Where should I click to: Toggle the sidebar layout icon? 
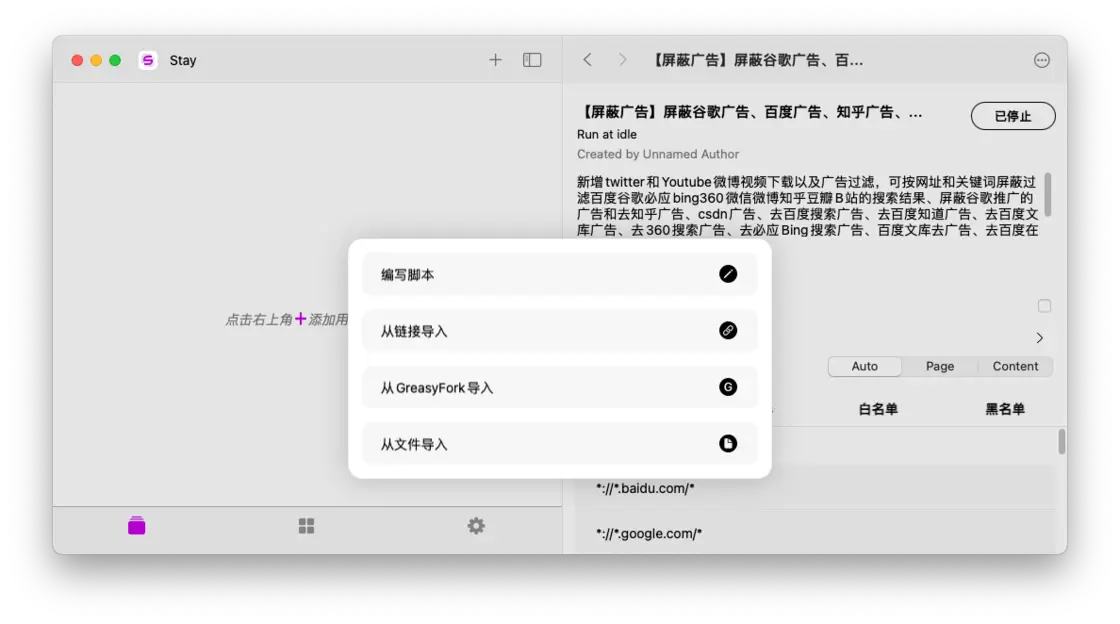coord(532,60)
